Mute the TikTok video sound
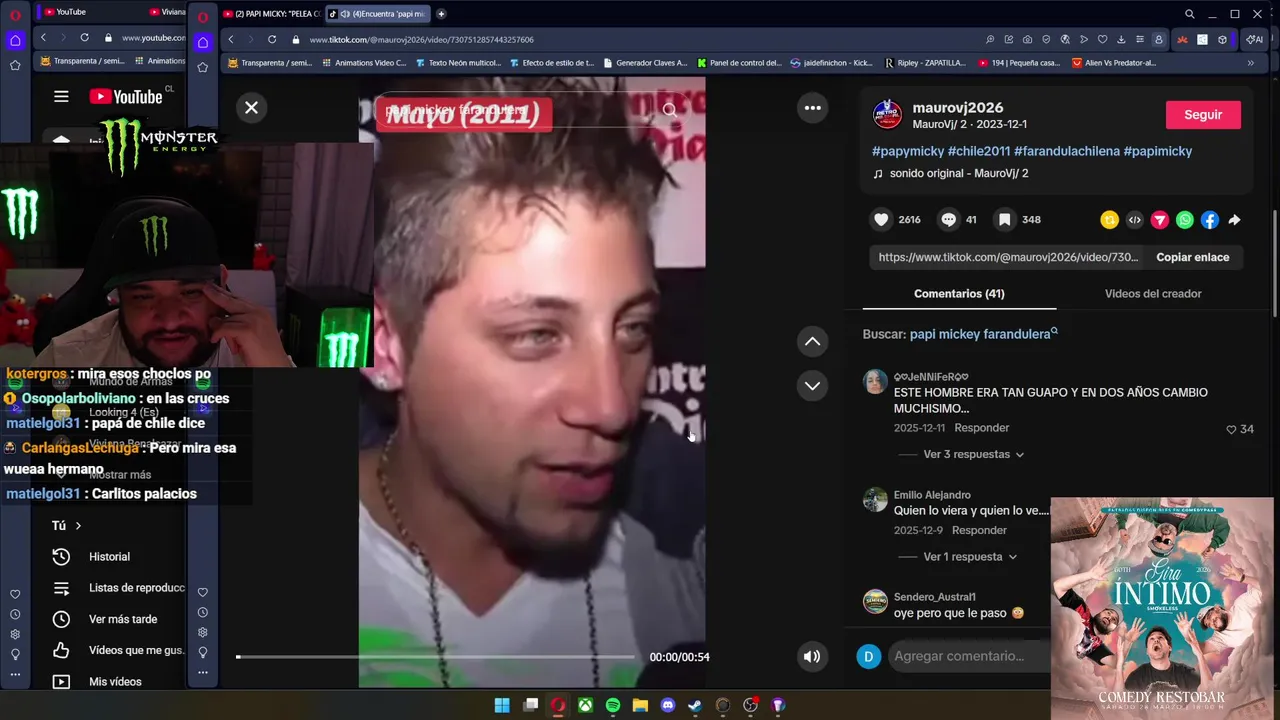Viewport: 1280px width, 720px height. 812,656
